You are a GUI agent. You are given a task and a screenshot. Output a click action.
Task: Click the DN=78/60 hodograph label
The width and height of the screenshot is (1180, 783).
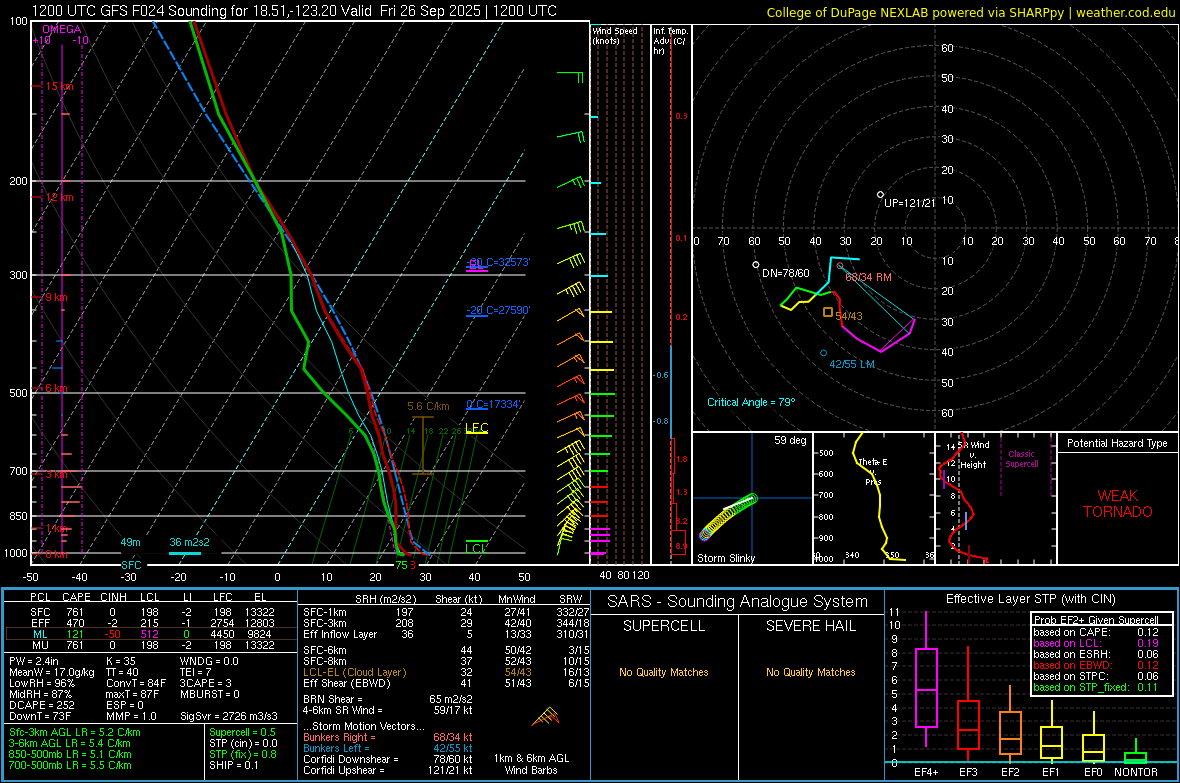pyautogui.click(x=786, y=273)
